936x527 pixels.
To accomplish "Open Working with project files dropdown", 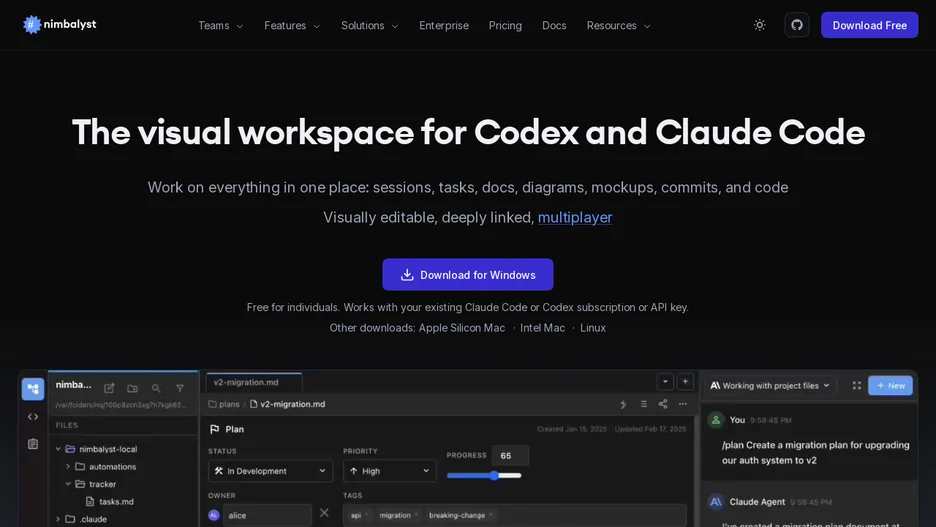I will 770,386.
